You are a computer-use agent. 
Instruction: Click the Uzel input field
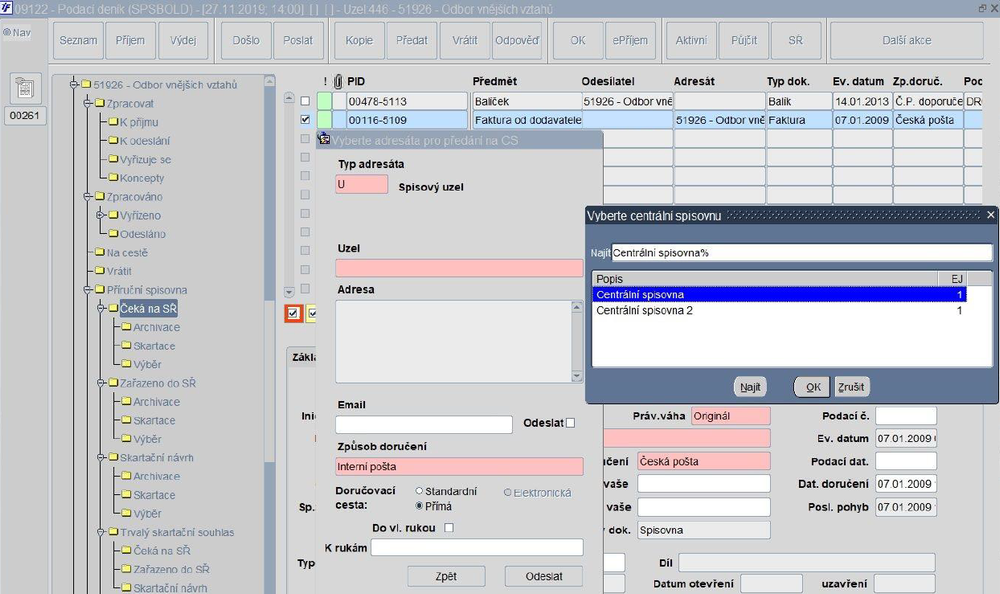pyautogui.click(x=459, y=268)
